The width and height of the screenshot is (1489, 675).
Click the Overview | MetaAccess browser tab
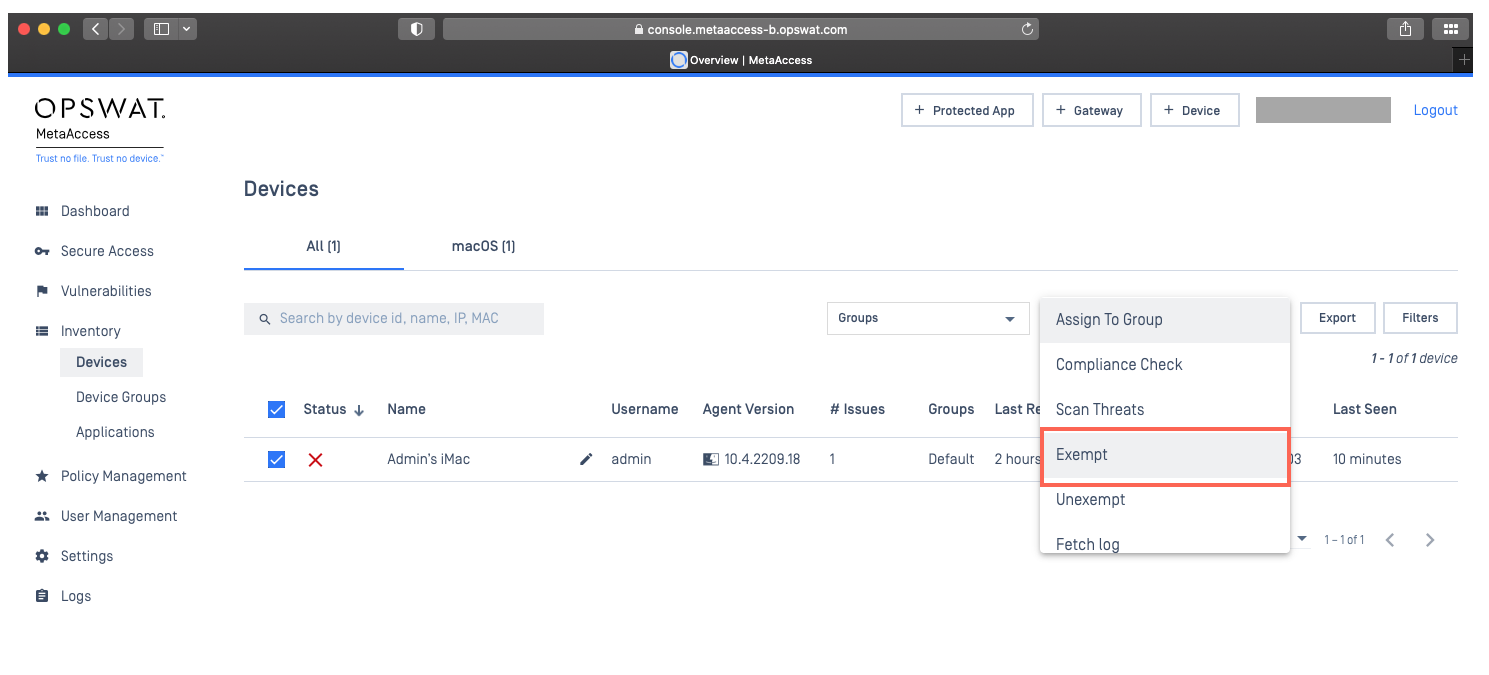tap(741, 60)
